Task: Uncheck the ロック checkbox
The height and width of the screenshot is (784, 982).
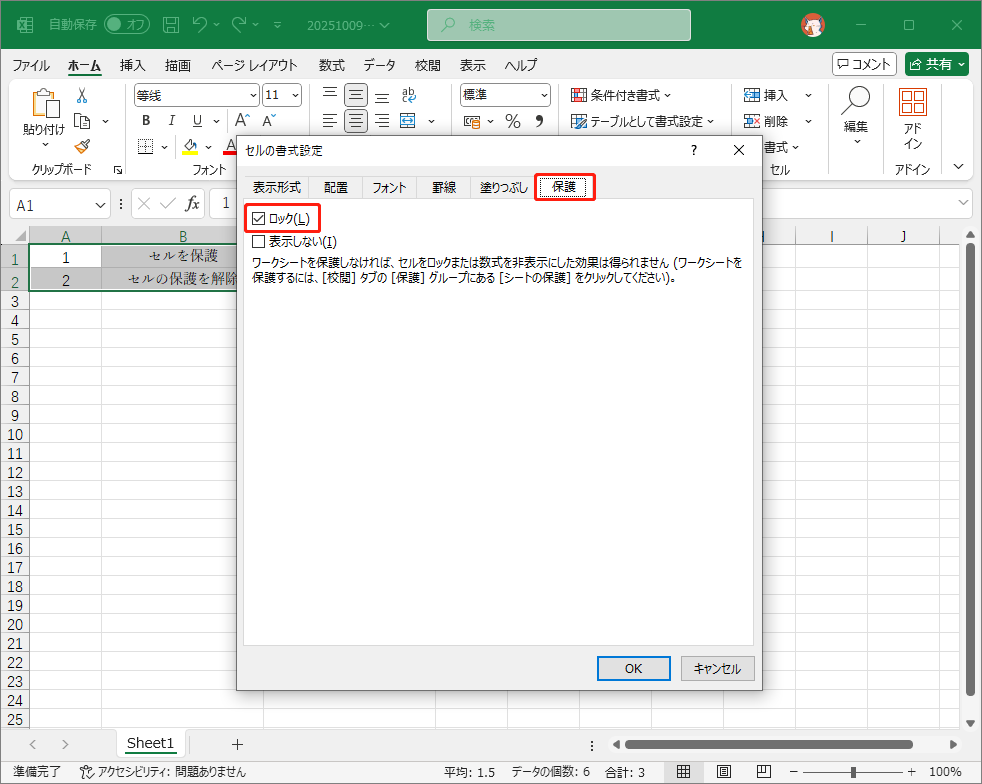Action: click(x=260, y=218)
